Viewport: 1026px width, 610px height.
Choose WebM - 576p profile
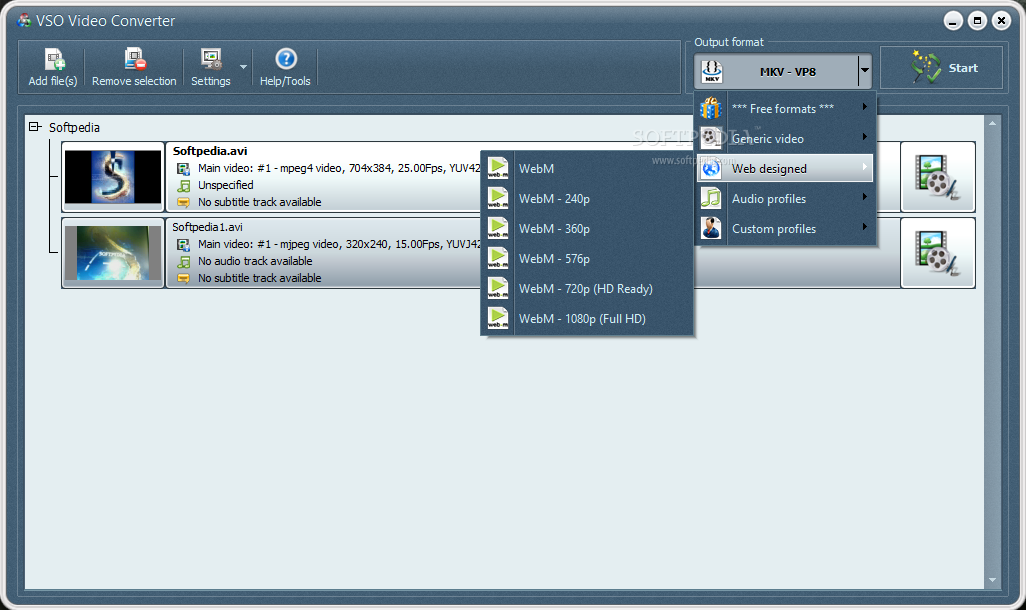point(587,259)
